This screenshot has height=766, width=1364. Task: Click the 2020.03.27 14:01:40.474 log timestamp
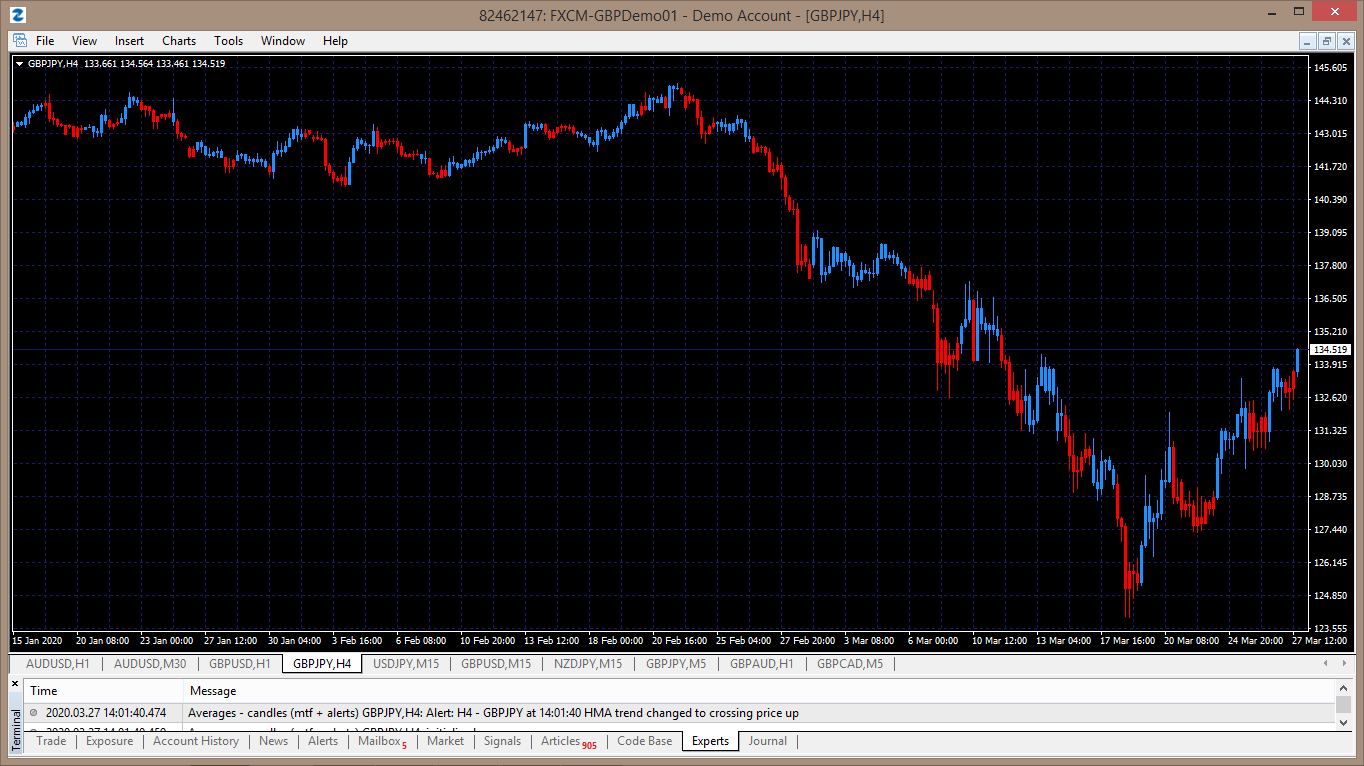click(x=106, y=713)
